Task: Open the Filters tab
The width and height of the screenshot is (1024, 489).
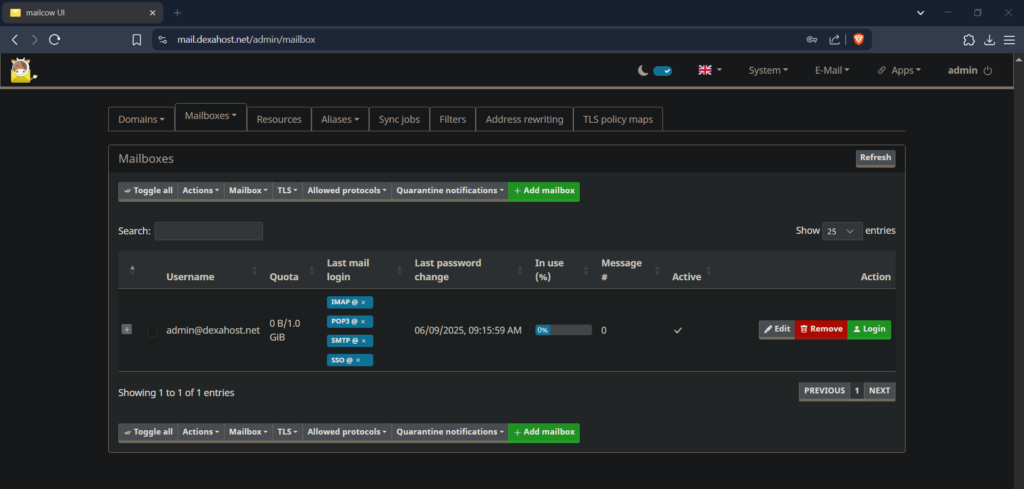Action: (x=453, y=119)
